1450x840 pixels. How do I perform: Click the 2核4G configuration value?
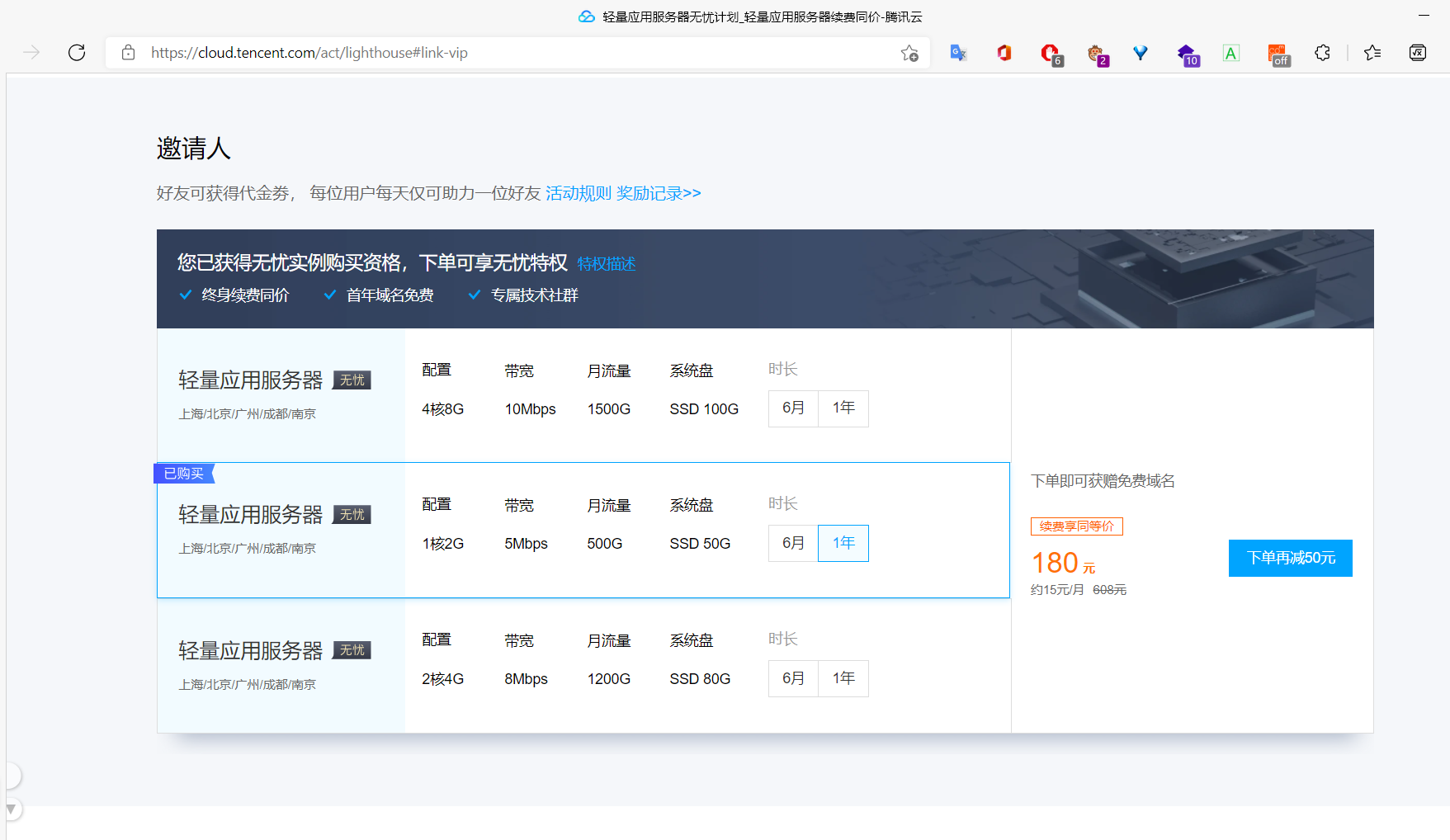pyautogui.click(x=443, y=679)
